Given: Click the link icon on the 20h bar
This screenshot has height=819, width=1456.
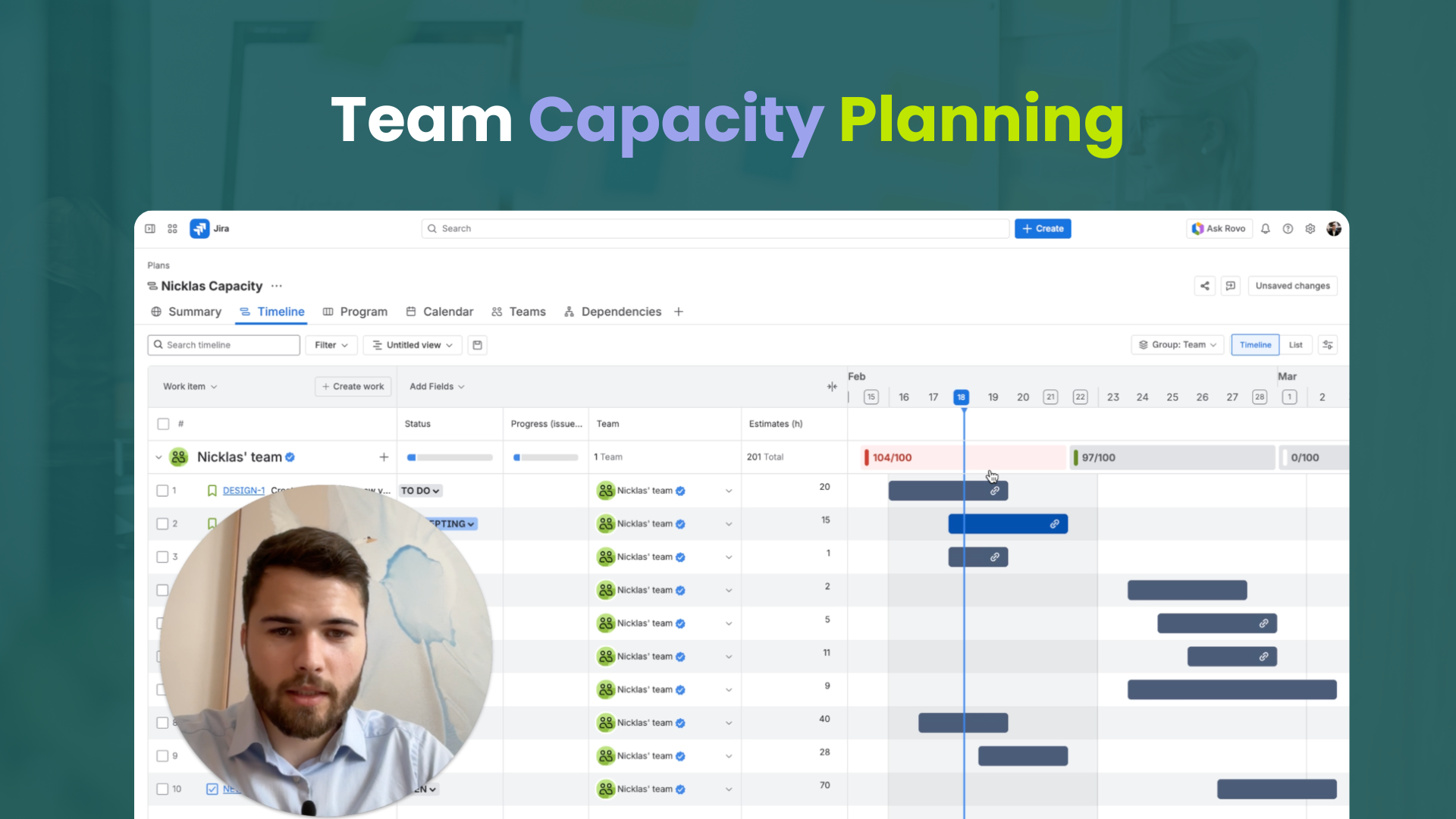Looking at the screenshot, I should tap(995, 491).
